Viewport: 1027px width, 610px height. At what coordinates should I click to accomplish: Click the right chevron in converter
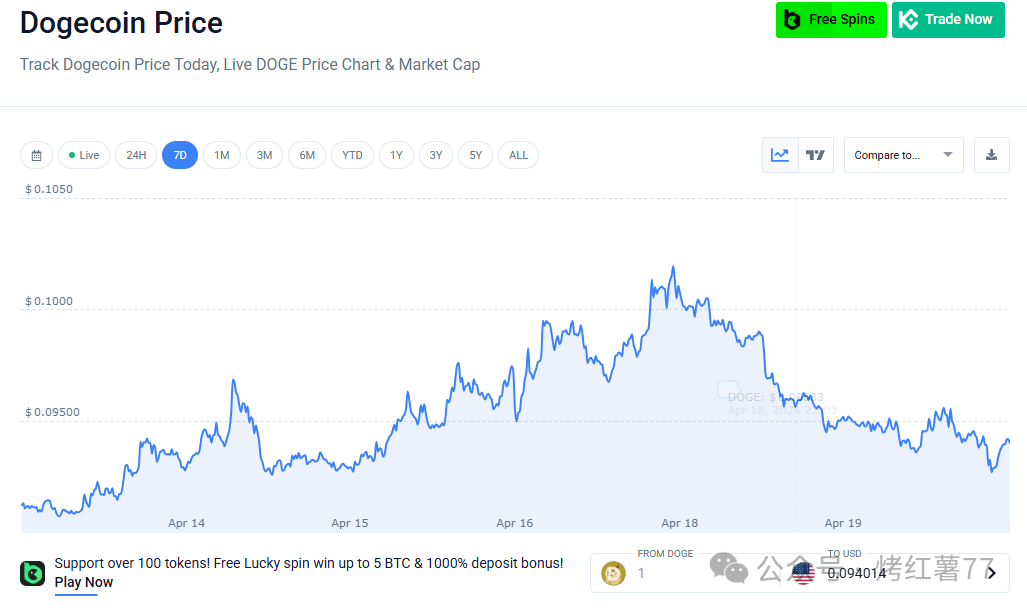[x=991, y=573]
